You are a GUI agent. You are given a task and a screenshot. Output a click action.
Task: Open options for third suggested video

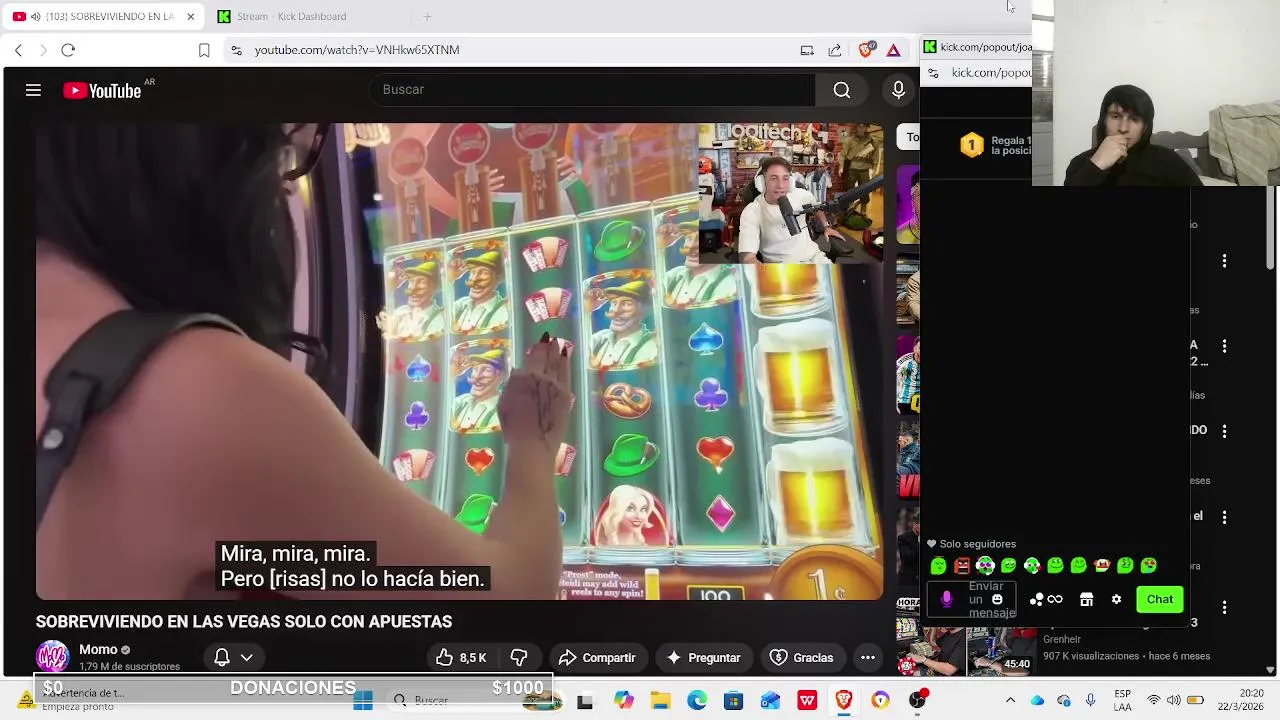[x=1224, y=431]
